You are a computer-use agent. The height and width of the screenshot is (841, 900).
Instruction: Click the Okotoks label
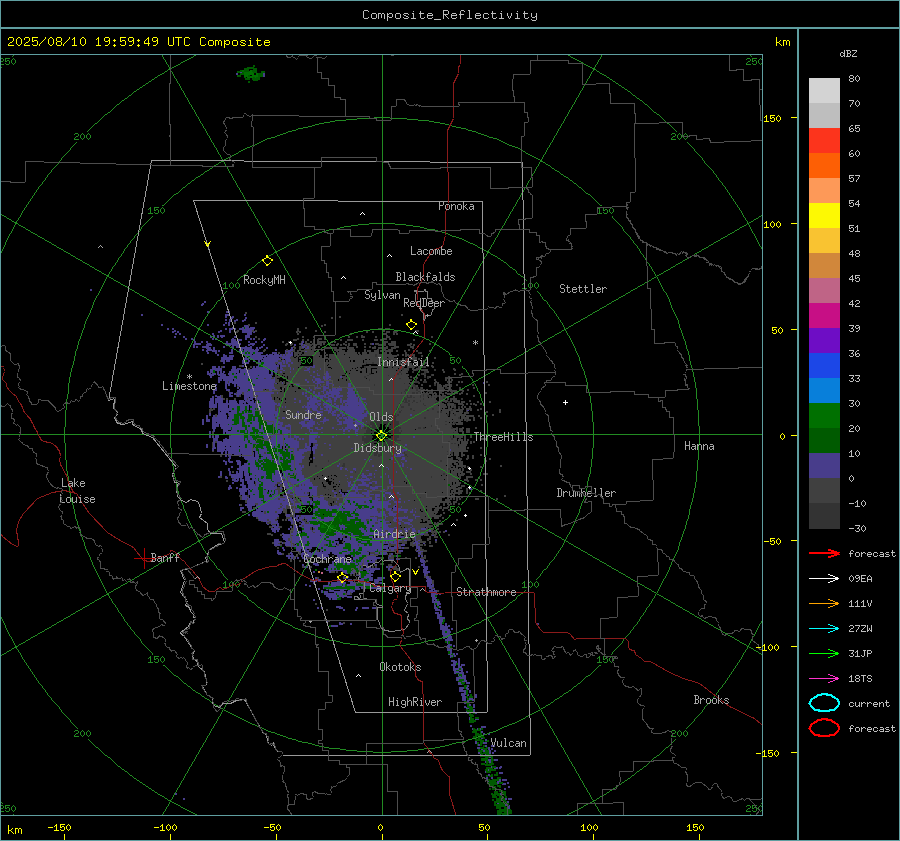[x=400, y=667]
